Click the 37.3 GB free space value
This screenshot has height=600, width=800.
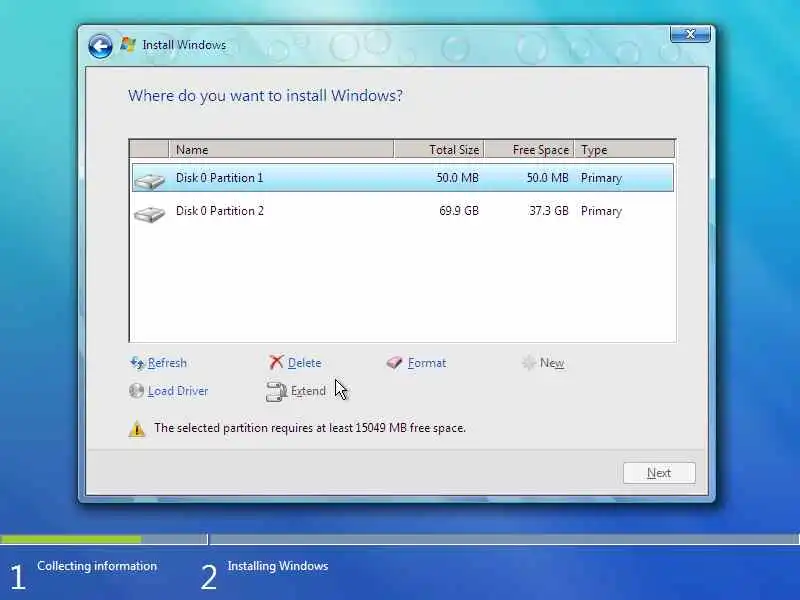[x=548, y=211]
